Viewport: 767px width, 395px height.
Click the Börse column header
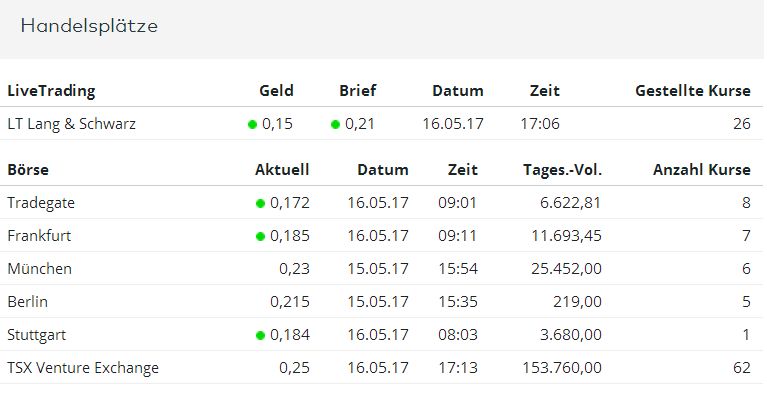pyautogui.click(x=28, y=170)
